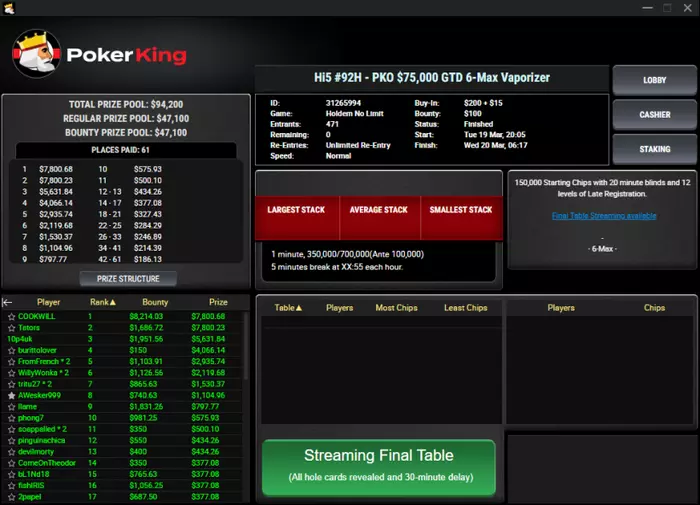Toggle favorite star for burittolover
700x505 pixels.
[x=12, y=351]
